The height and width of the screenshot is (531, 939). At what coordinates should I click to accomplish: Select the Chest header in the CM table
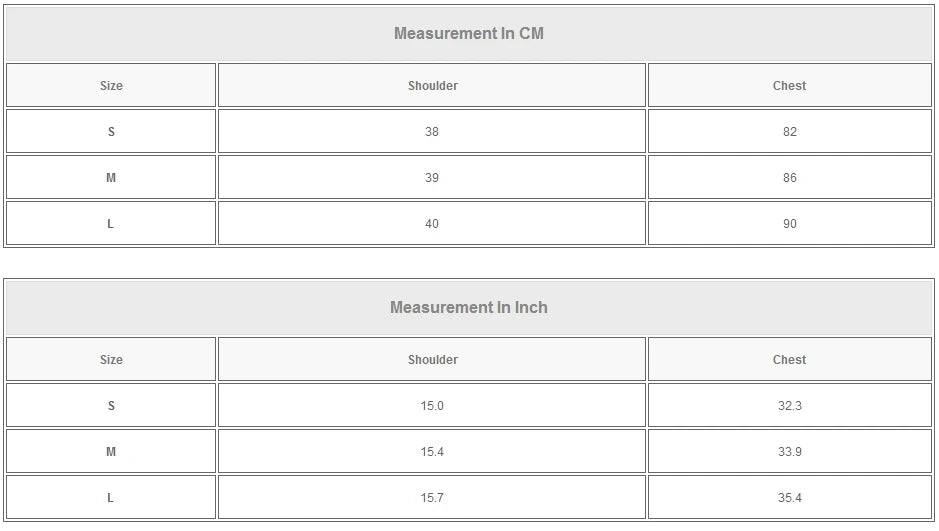click(x=789, y=86)
